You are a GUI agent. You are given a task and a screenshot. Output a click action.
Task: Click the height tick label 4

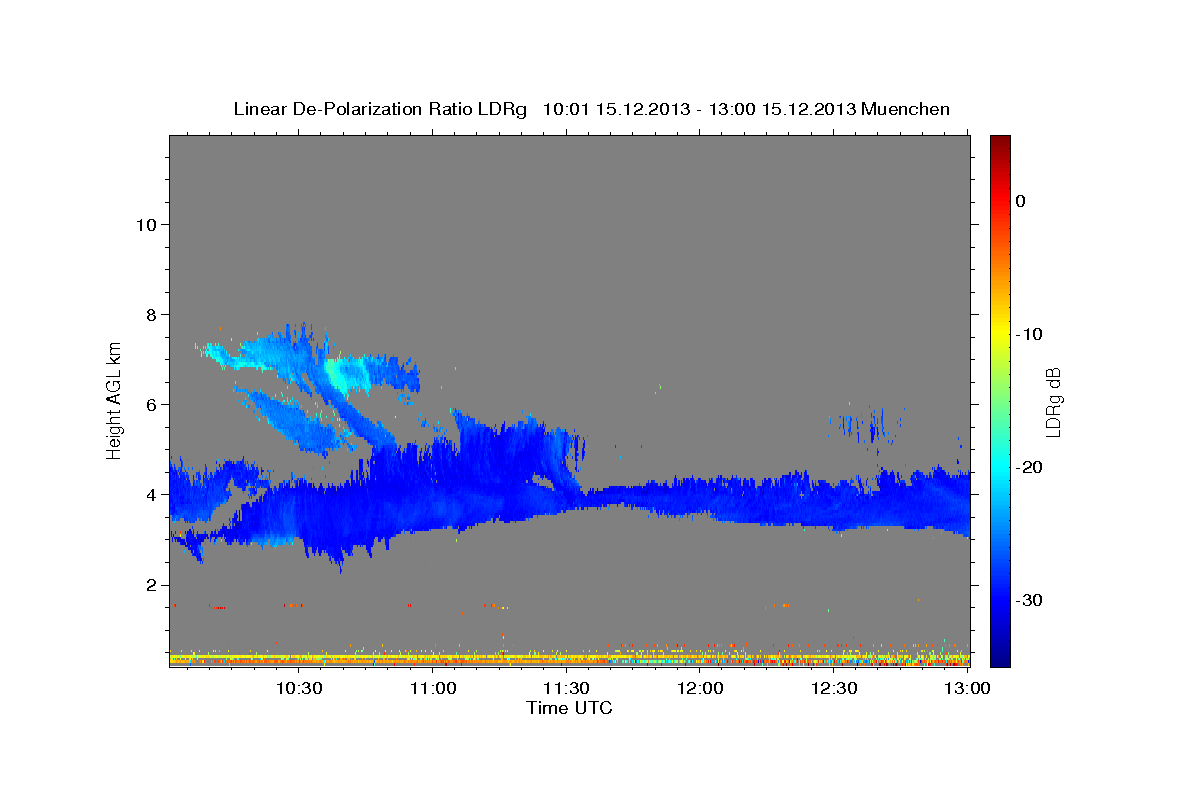tap(150, 494)
